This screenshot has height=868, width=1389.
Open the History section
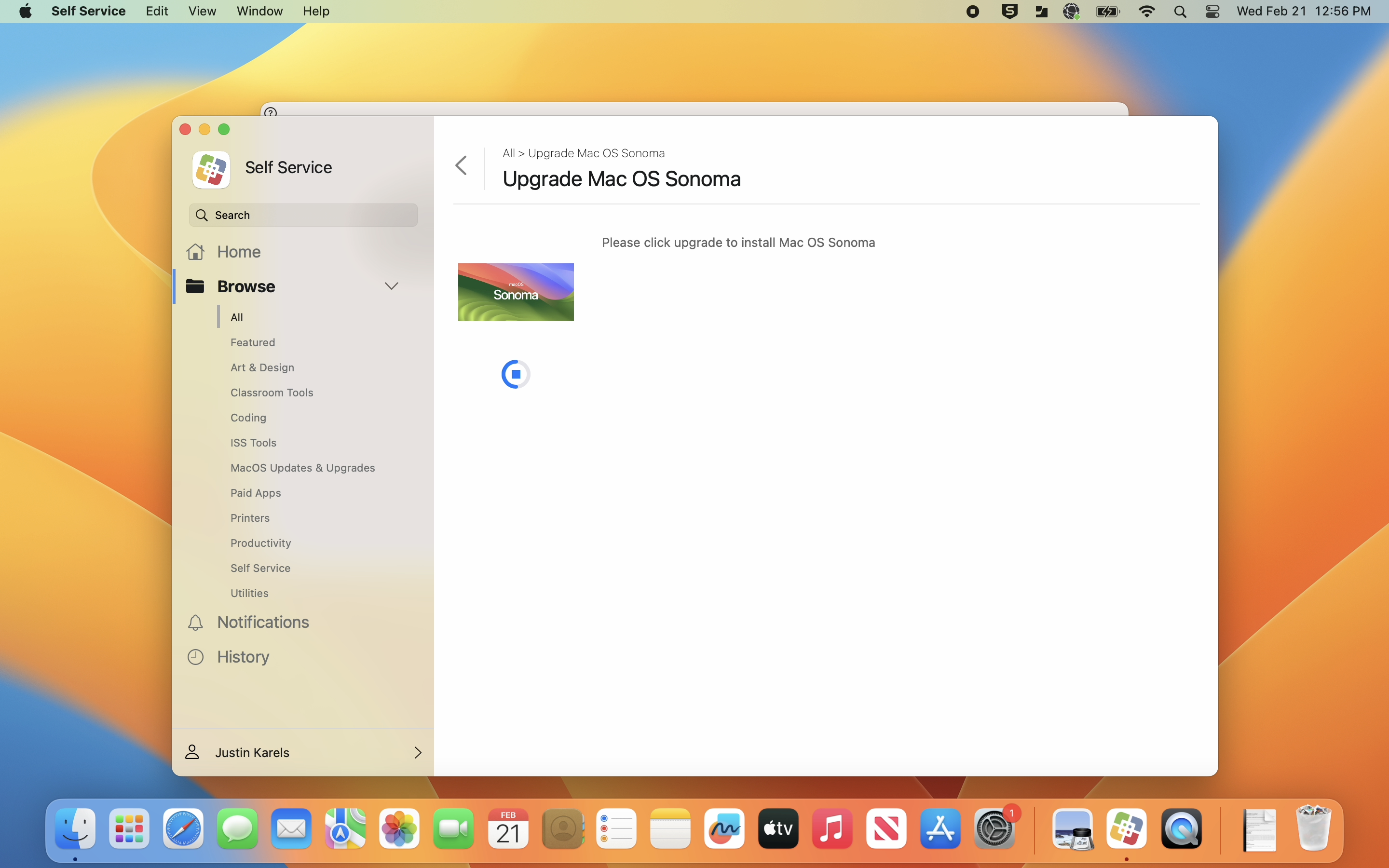point(243,657)
